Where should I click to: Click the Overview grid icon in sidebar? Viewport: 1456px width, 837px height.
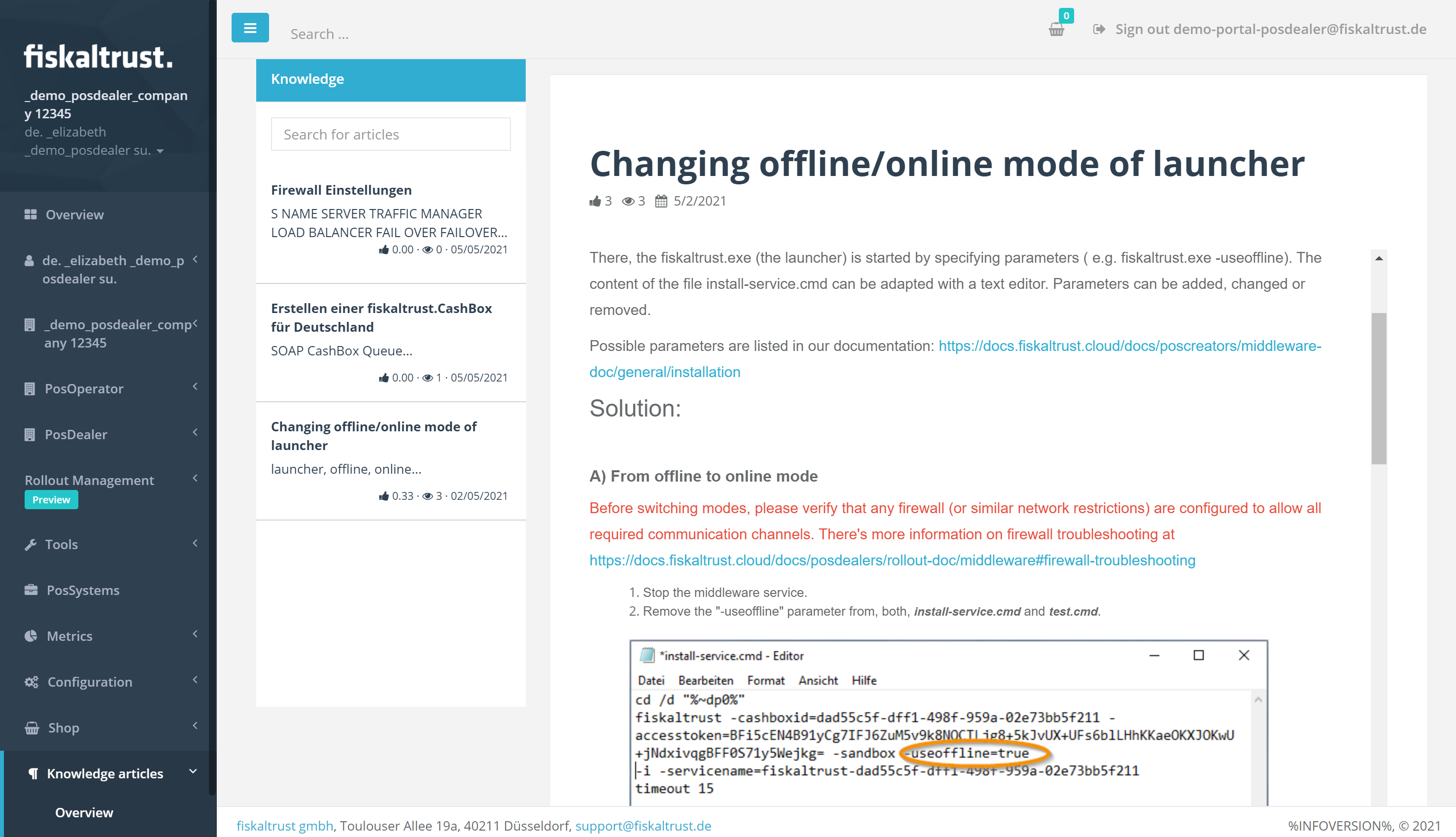[x=31, y=214]
